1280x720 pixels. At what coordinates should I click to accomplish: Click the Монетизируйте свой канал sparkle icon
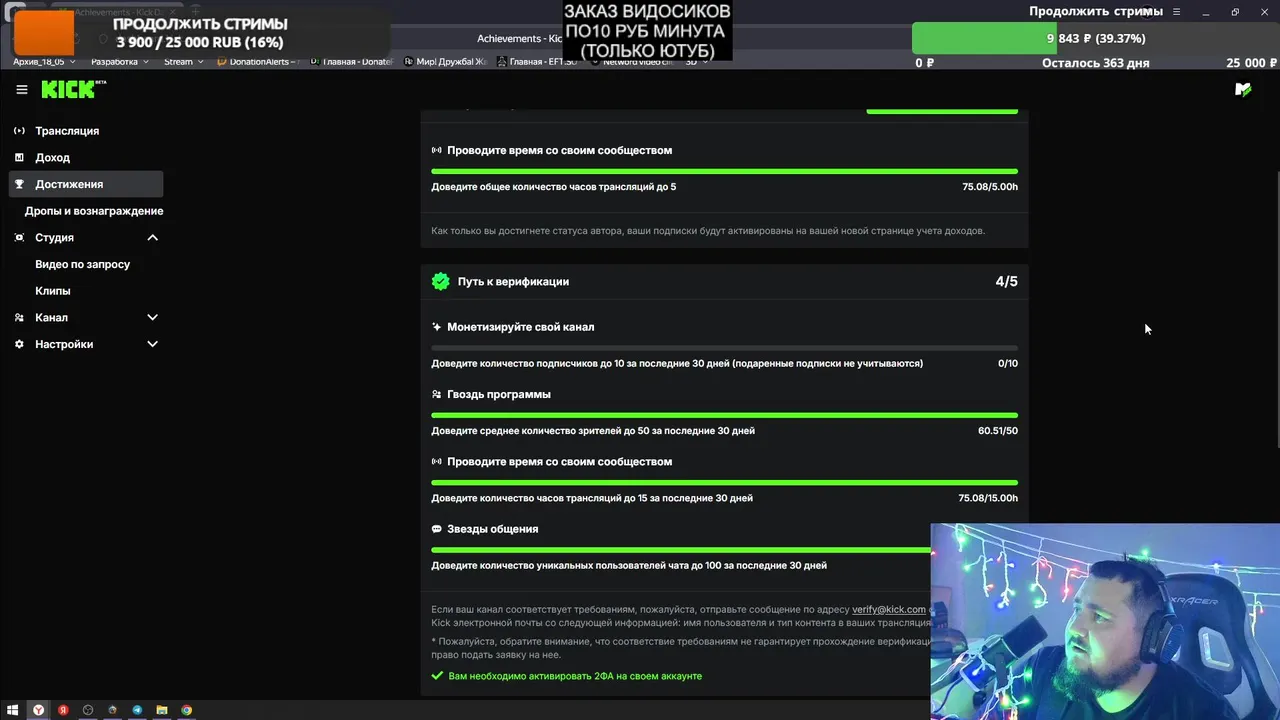coord(437,327)
